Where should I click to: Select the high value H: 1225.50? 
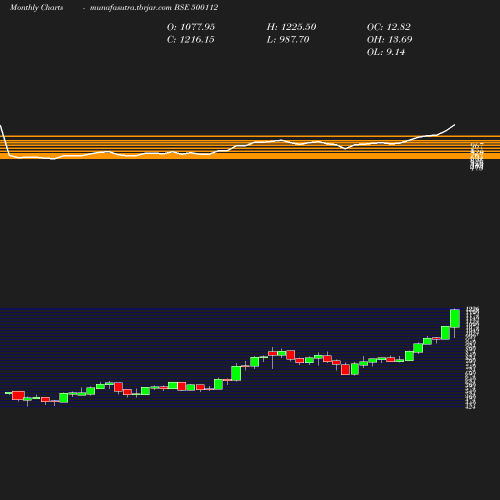click(291, 27)
